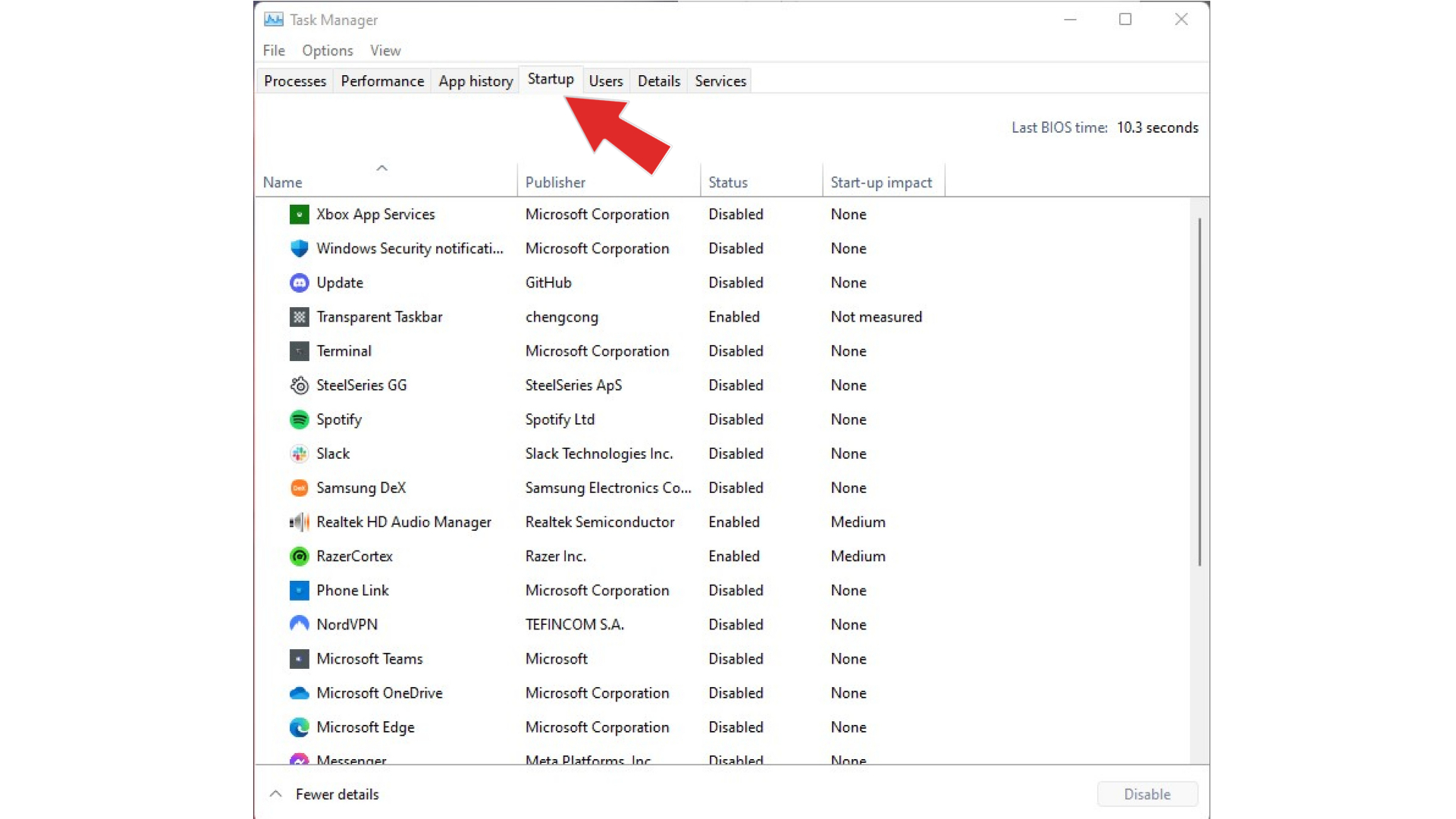Screen dimensions: 1456x819
Task: Switch to the App history tab
Action: (x=475, y=81)
